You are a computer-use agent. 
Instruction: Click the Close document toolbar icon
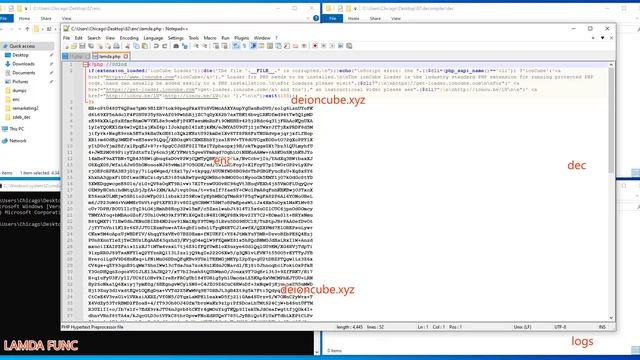(100, 46)
